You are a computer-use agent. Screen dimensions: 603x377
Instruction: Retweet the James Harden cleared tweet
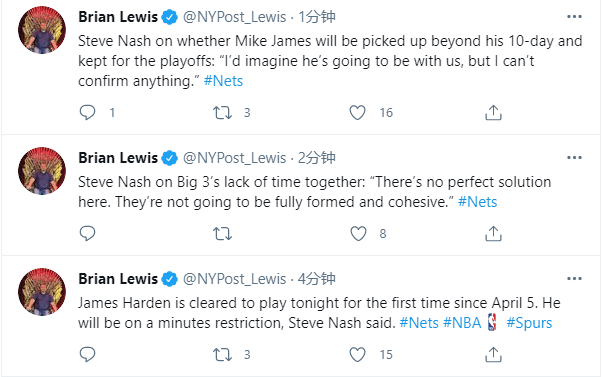pyautogui.click(x=222, y=354)
